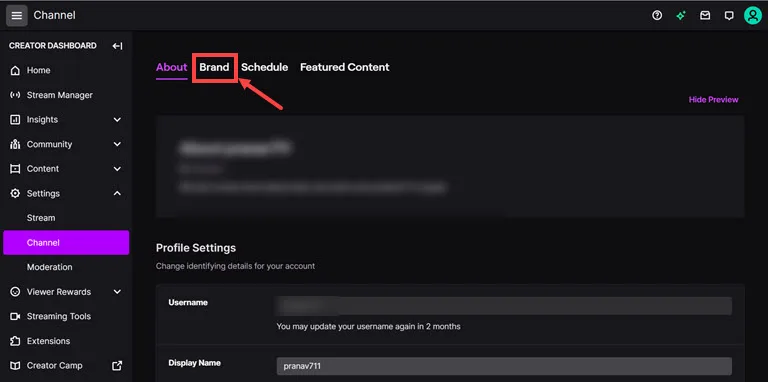Click the Extensions puzzle icon

coord(16,341)
